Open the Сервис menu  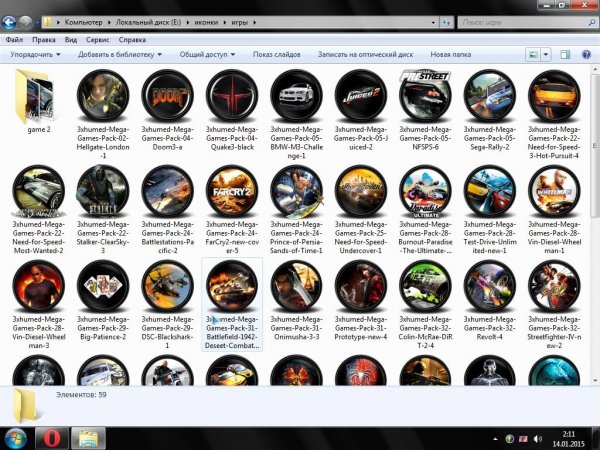tap(98, 40)
